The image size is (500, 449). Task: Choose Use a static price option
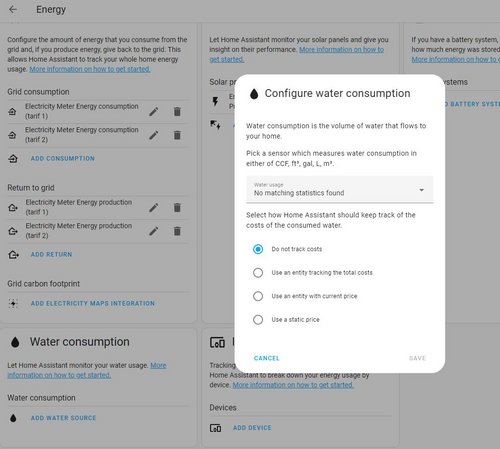(258, 320)
